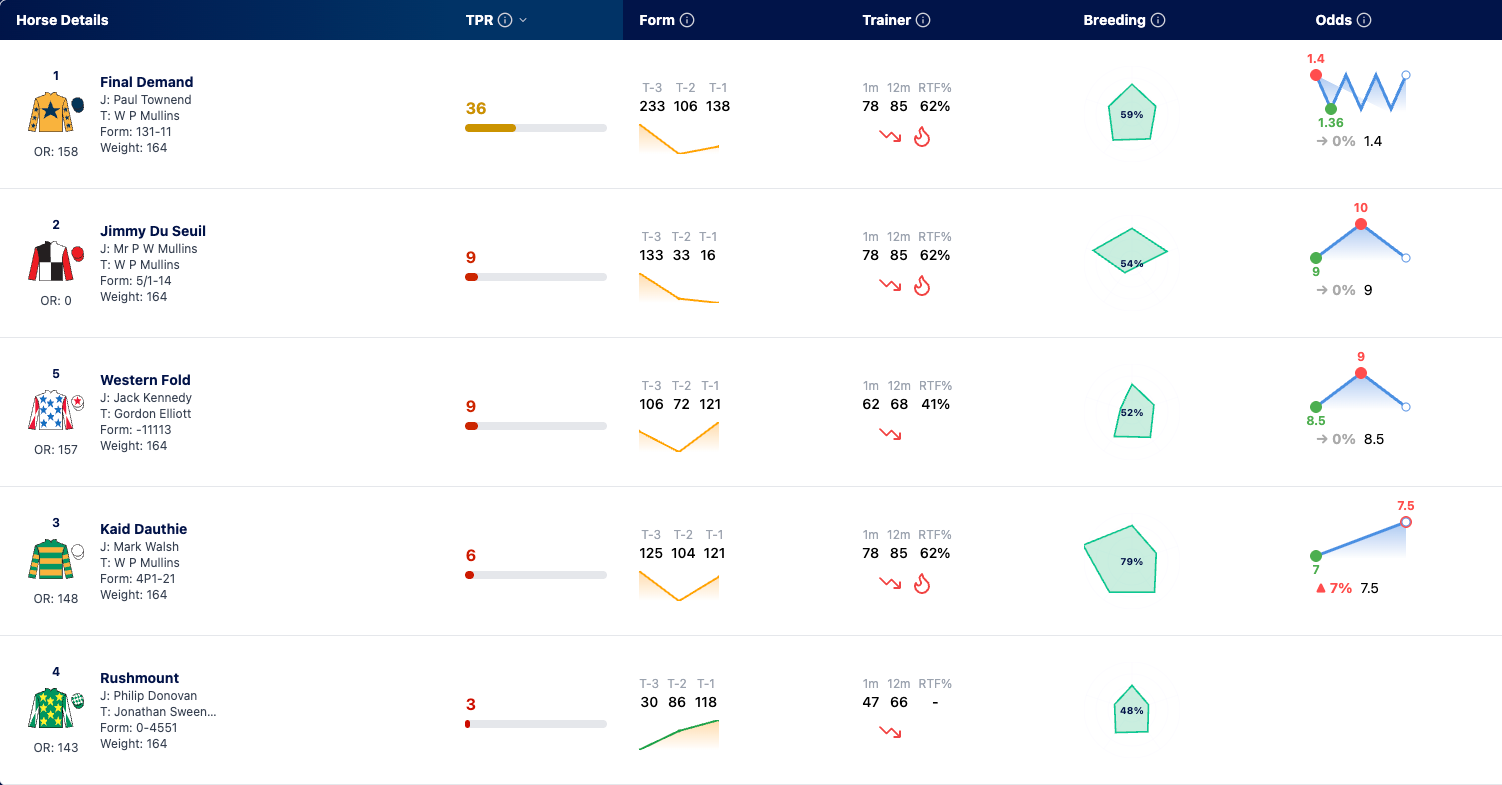
Task: Click Kaid Dauthie's trainer flame icon
Action: coord(922,584)
